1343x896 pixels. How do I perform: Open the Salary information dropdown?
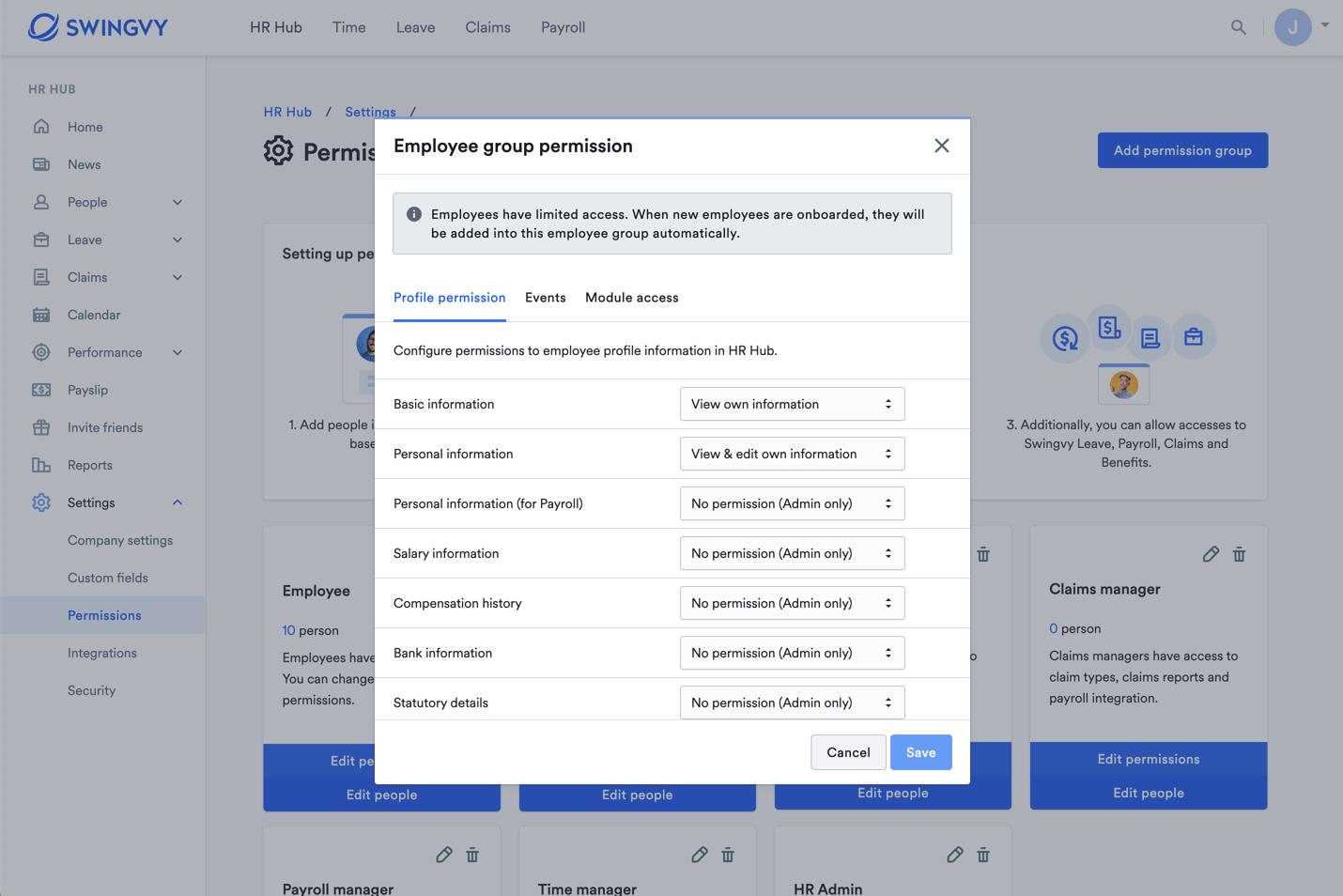click(792, 553)
